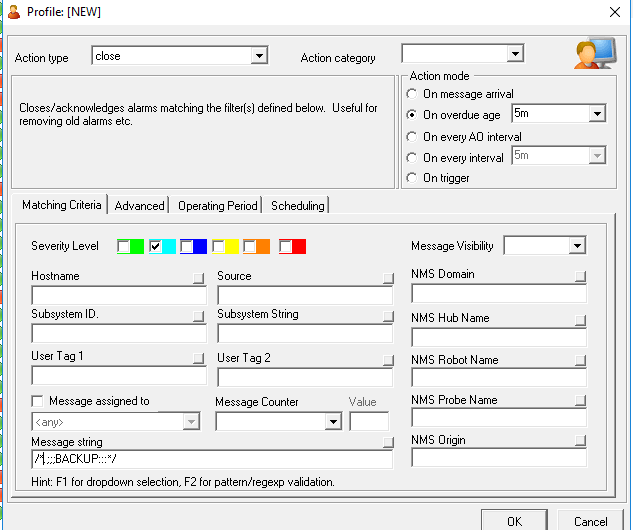Open the Scheduling tab
633x530 pixels.
point(297,206)
